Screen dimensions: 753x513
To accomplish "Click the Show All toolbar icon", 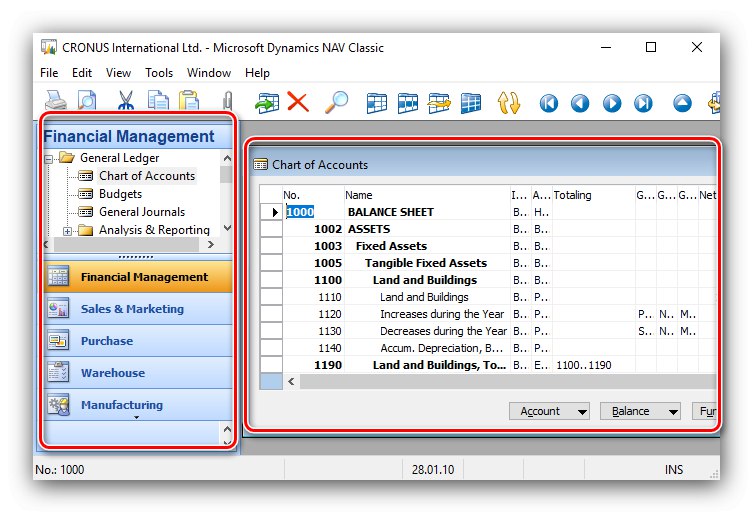I will pos(471,103).
